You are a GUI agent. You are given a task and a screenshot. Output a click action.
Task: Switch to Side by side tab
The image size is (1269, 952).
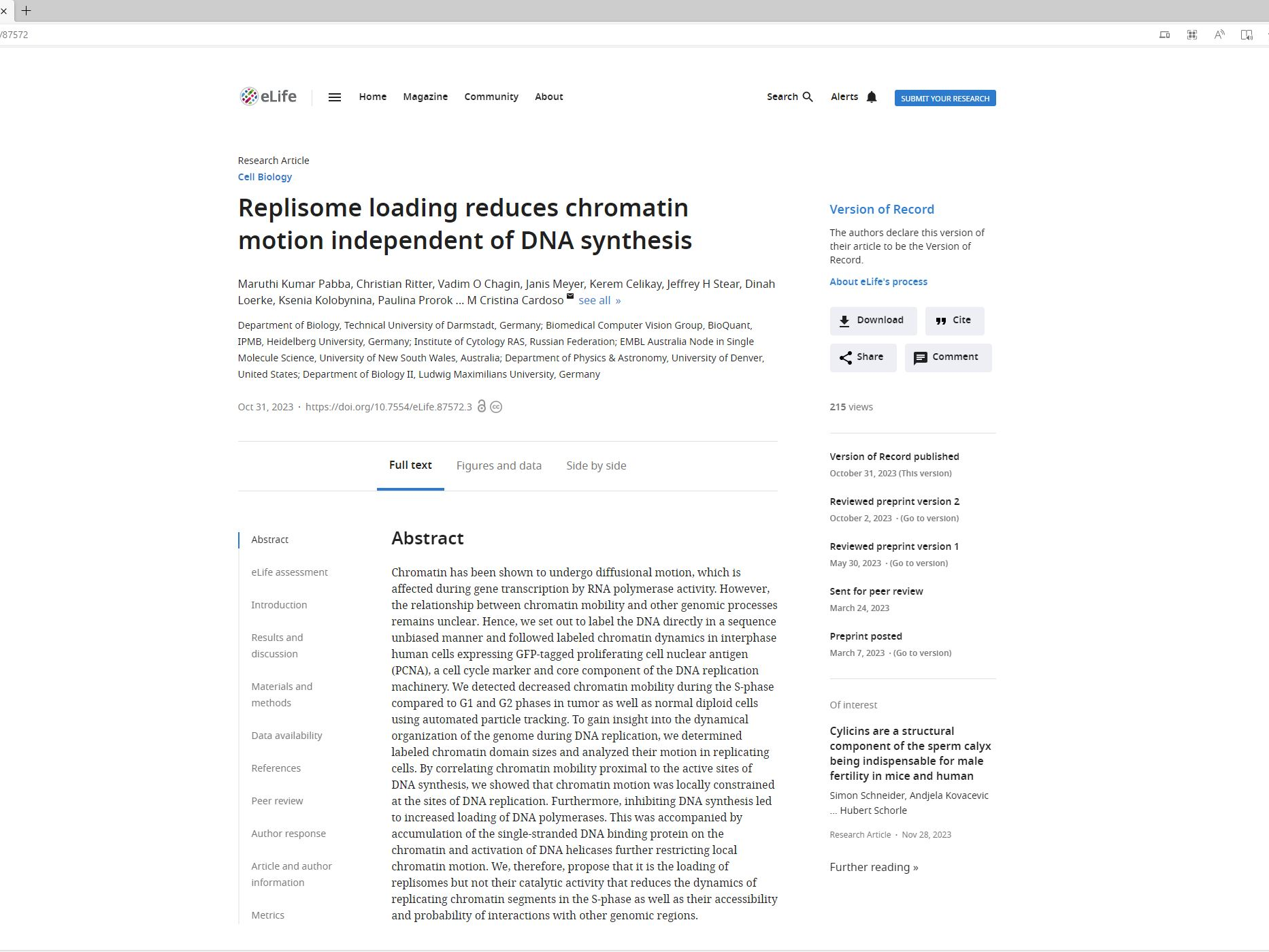pos(596,465)
